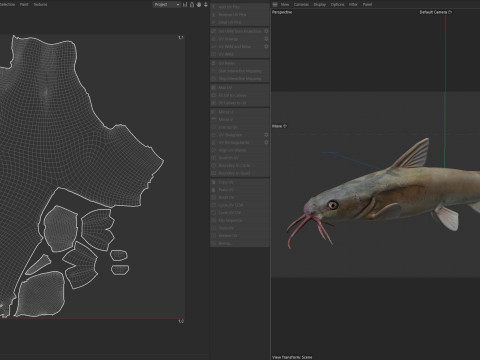This screenshot has width=480, height=360.
Task: Expand the More option in viewport
Action: click(x=279, y=126)
